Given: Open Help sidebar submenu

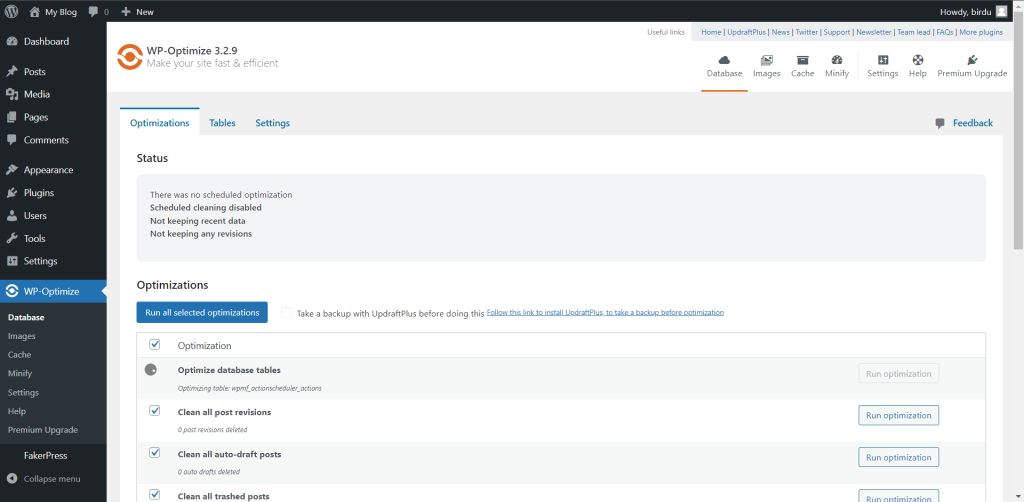Looking at the screenshot, I should coord(17,411).
